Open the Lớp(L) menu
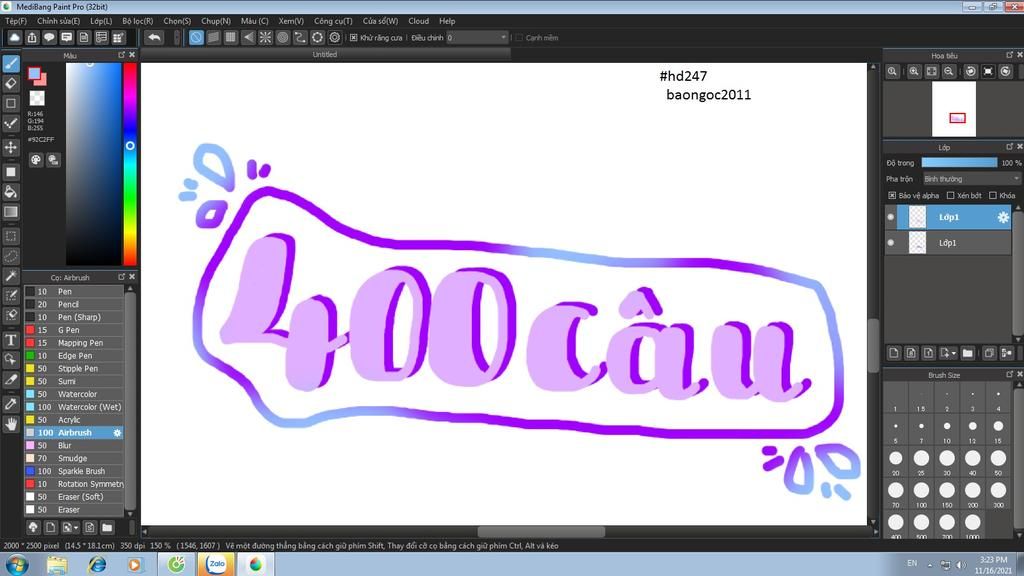The height and width of the screenshot is (576, 1024). pos(101,21)
